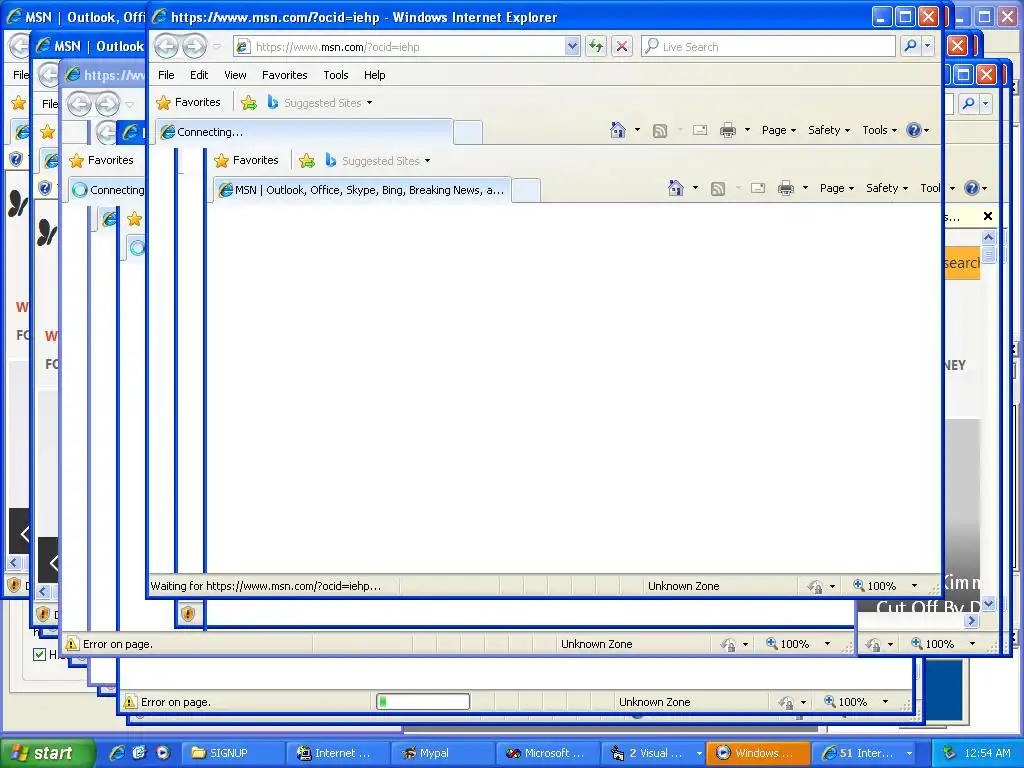Screen dimensions: 1024x768
Task: Open the 51 Internet Explorer taskbar group
Action: [x=863, y=753]
